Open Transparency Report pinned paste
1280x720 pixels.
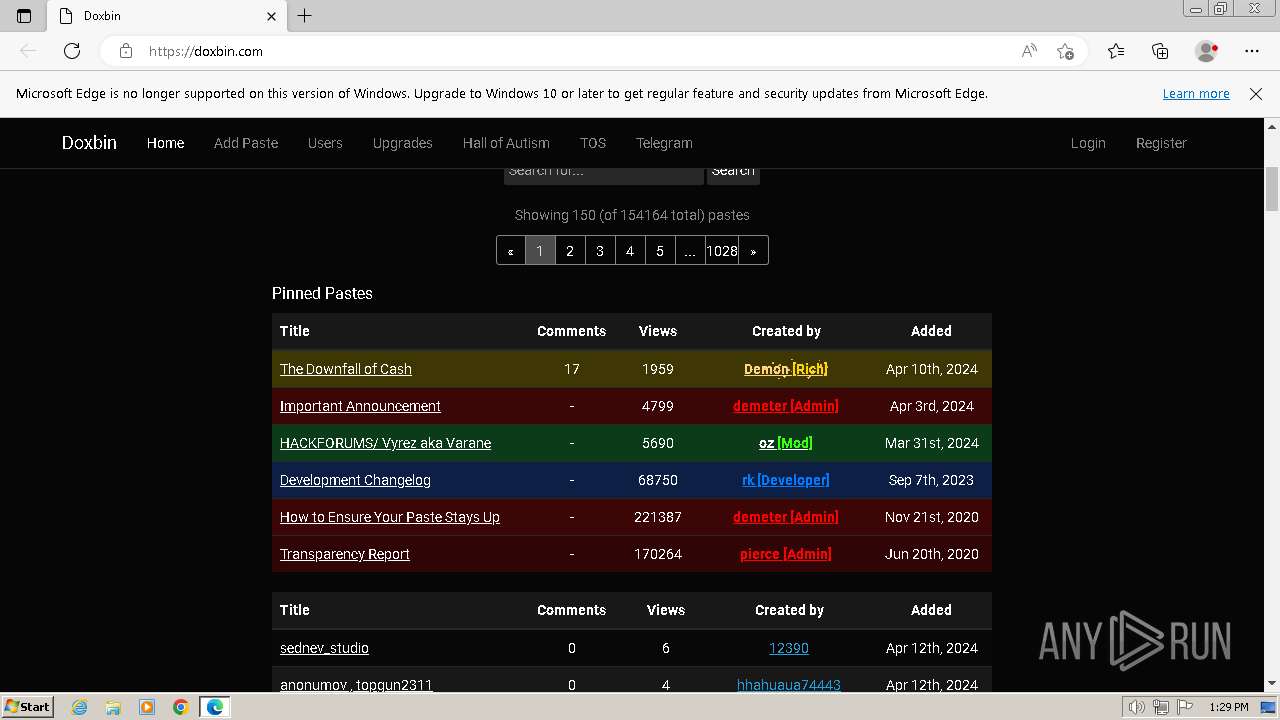(345, 554)
